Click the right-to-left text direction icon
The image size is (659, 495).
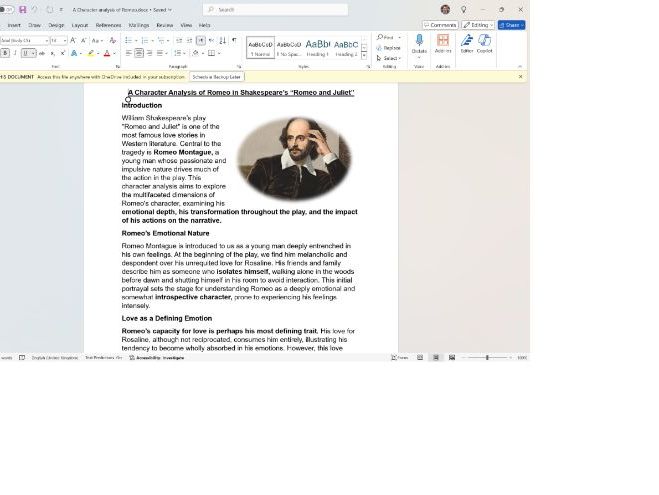(x=211, y=40)
